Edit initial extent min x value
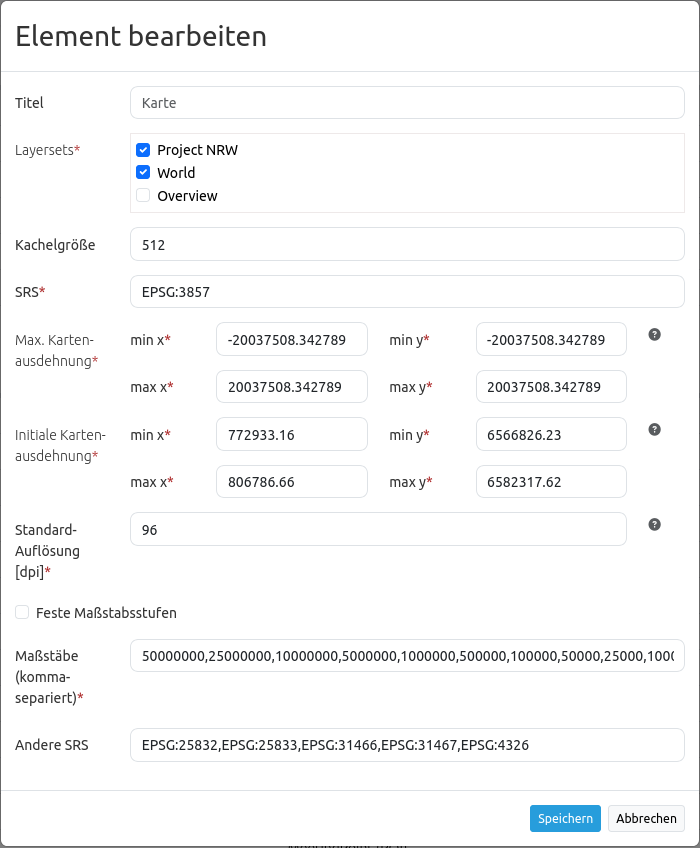Image resolution: width=700 pixels, height=848 pixels. click(x=291, y=434)
